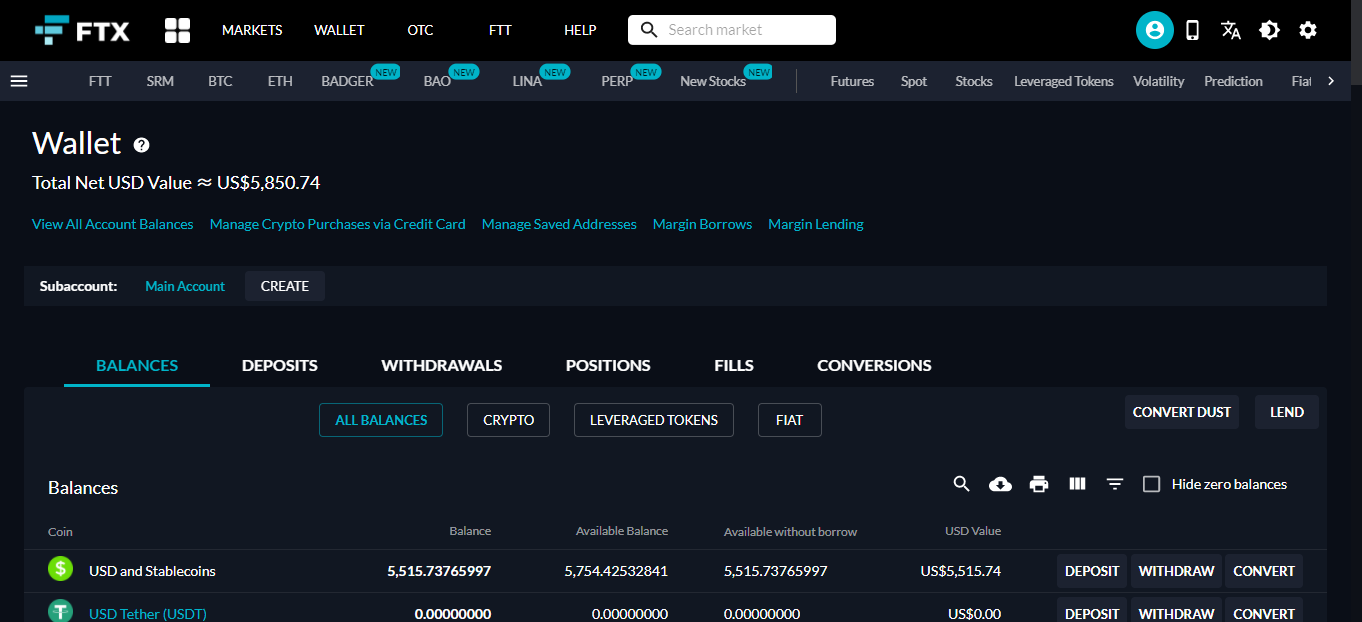The height and width of the screenshot is (622, 1362).
Task: Click the mobile app phone icon
Action: tap(1192, 30)
